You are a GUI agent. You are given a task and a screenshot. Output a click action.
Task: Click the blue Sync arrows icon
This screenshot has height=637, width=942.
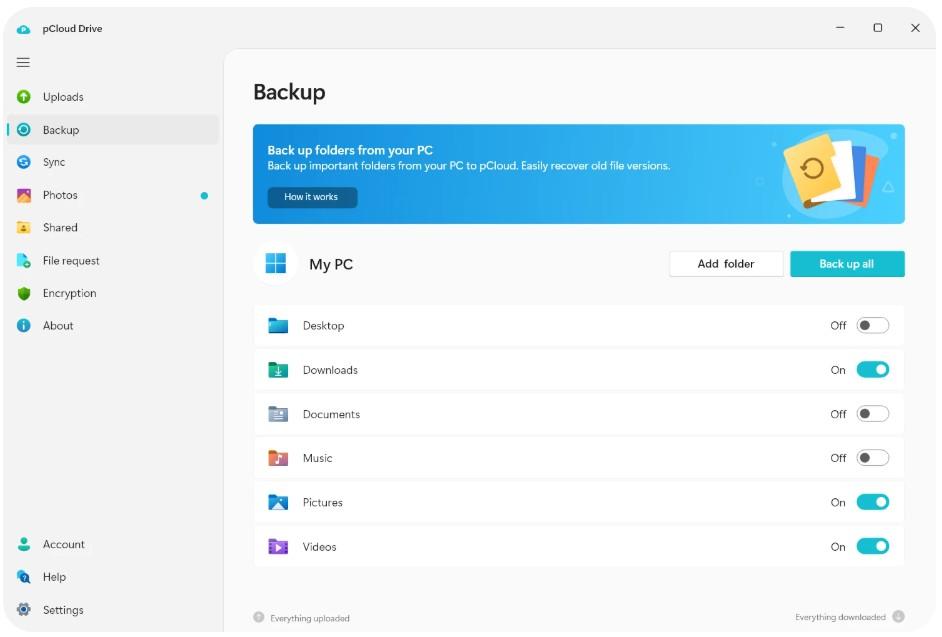pyautogui.click(x=23, y=162)
